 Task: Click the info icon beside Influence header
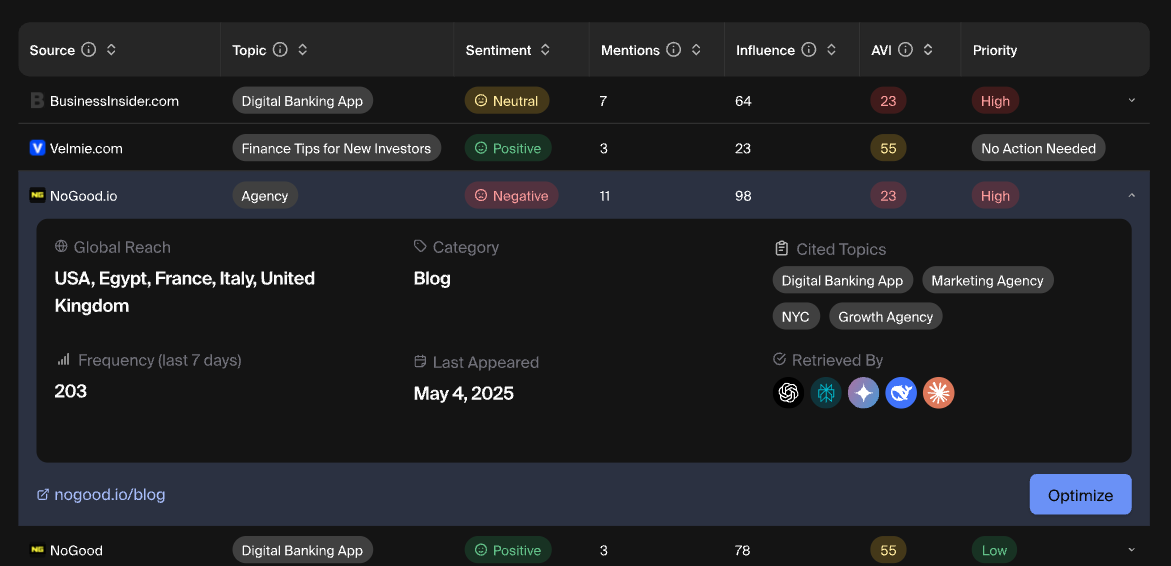point(809,50)
